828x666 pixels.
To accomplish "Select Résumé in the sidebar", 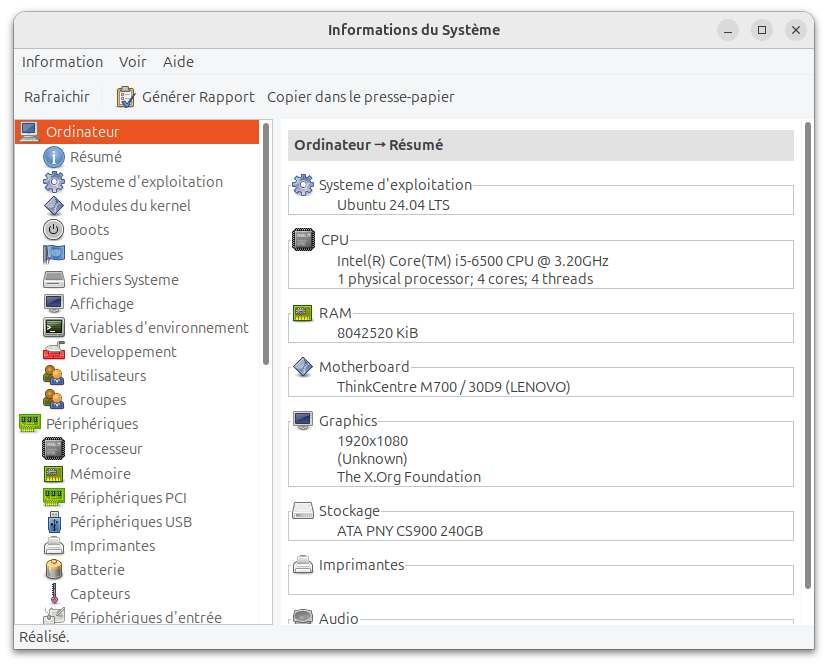I will 96,157.
